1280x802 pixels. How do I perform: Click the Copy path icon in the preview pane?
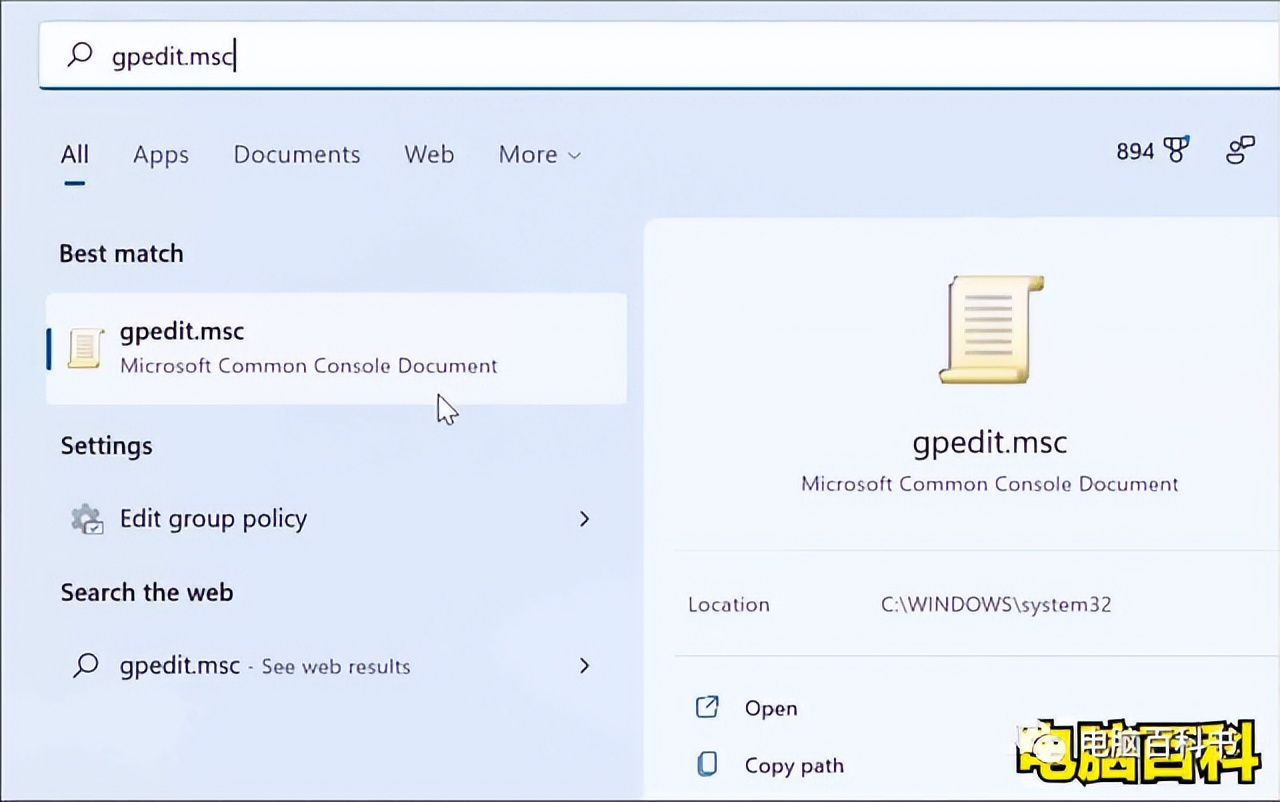706,764
